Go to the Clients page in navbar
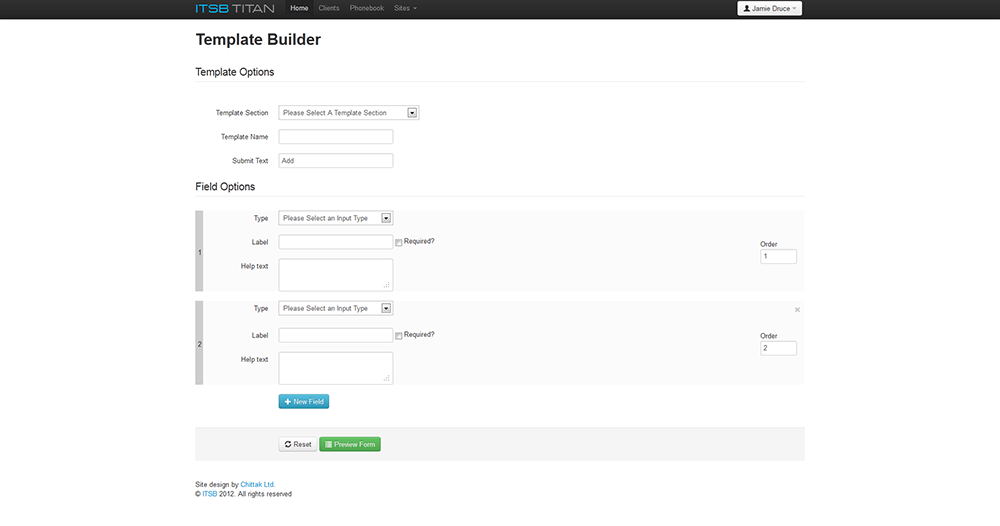Image resolution: width=1000 pixels, height=526 pixels. (x=329, y=8)
